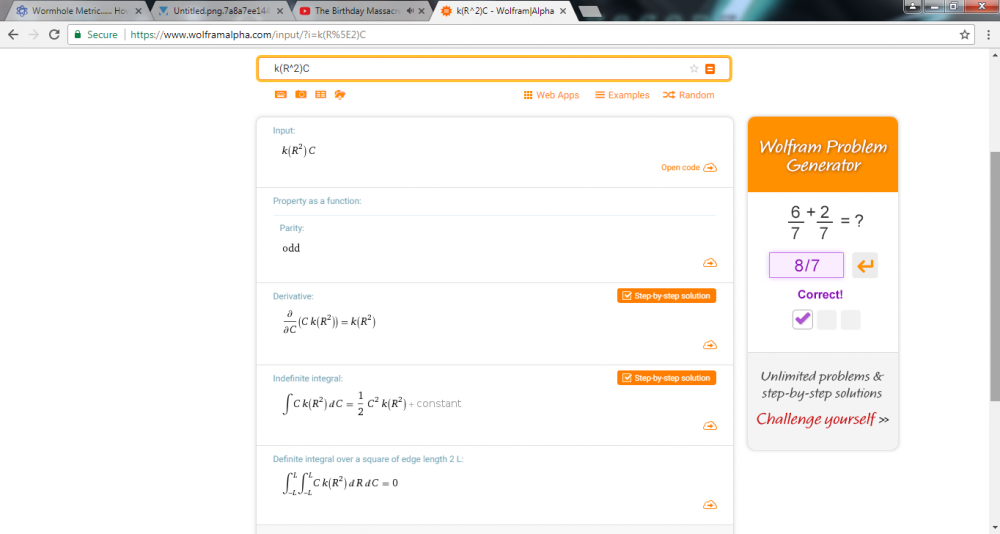Favorite this query with the star icon in the search box

[x=694, y=69]
